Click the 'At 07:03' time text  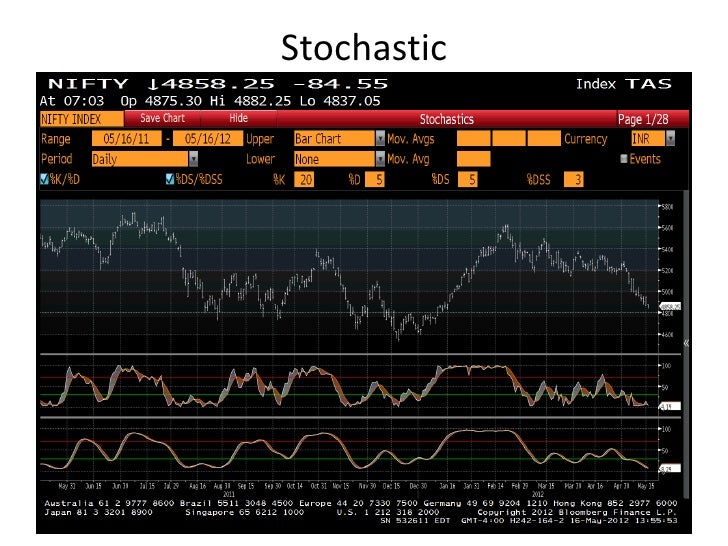click(x=72, y=101)
